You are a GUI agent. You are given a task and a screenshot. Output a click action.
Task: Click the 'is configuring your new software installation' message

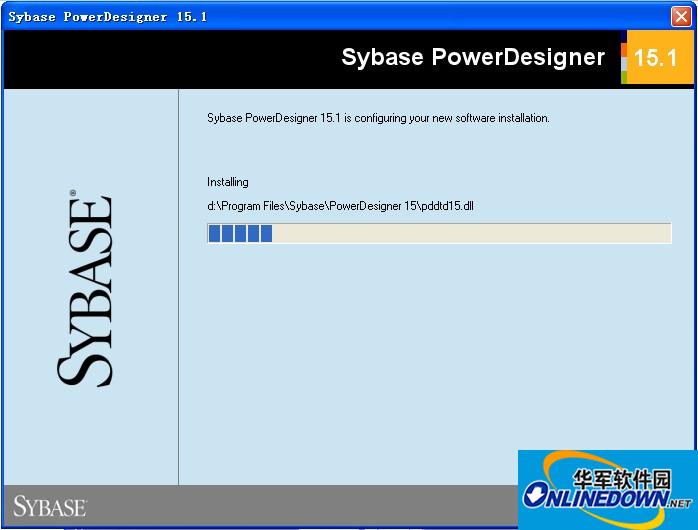(x=378, y=118)
